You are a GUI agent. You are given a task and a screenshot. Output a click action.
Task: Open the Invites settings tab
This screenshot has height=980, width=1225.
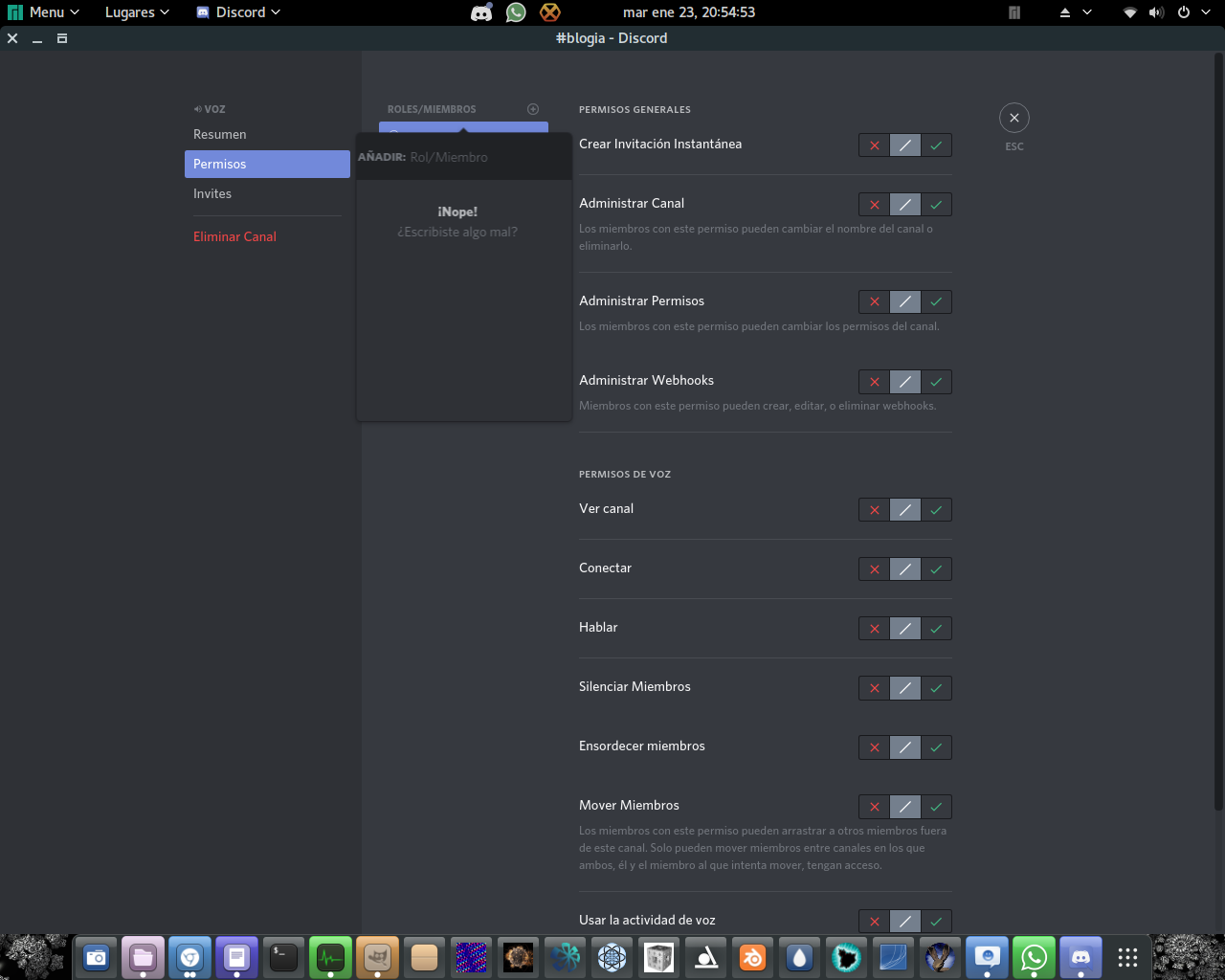[x=267, y=194]
